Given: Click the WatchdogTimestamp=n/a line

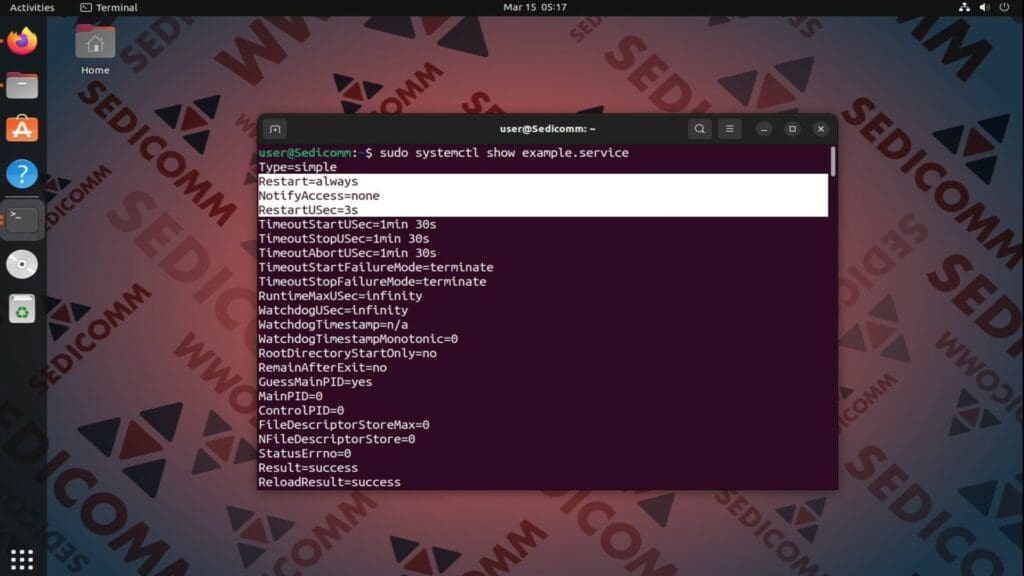Looking at the screenshot, I should [333, 325].
